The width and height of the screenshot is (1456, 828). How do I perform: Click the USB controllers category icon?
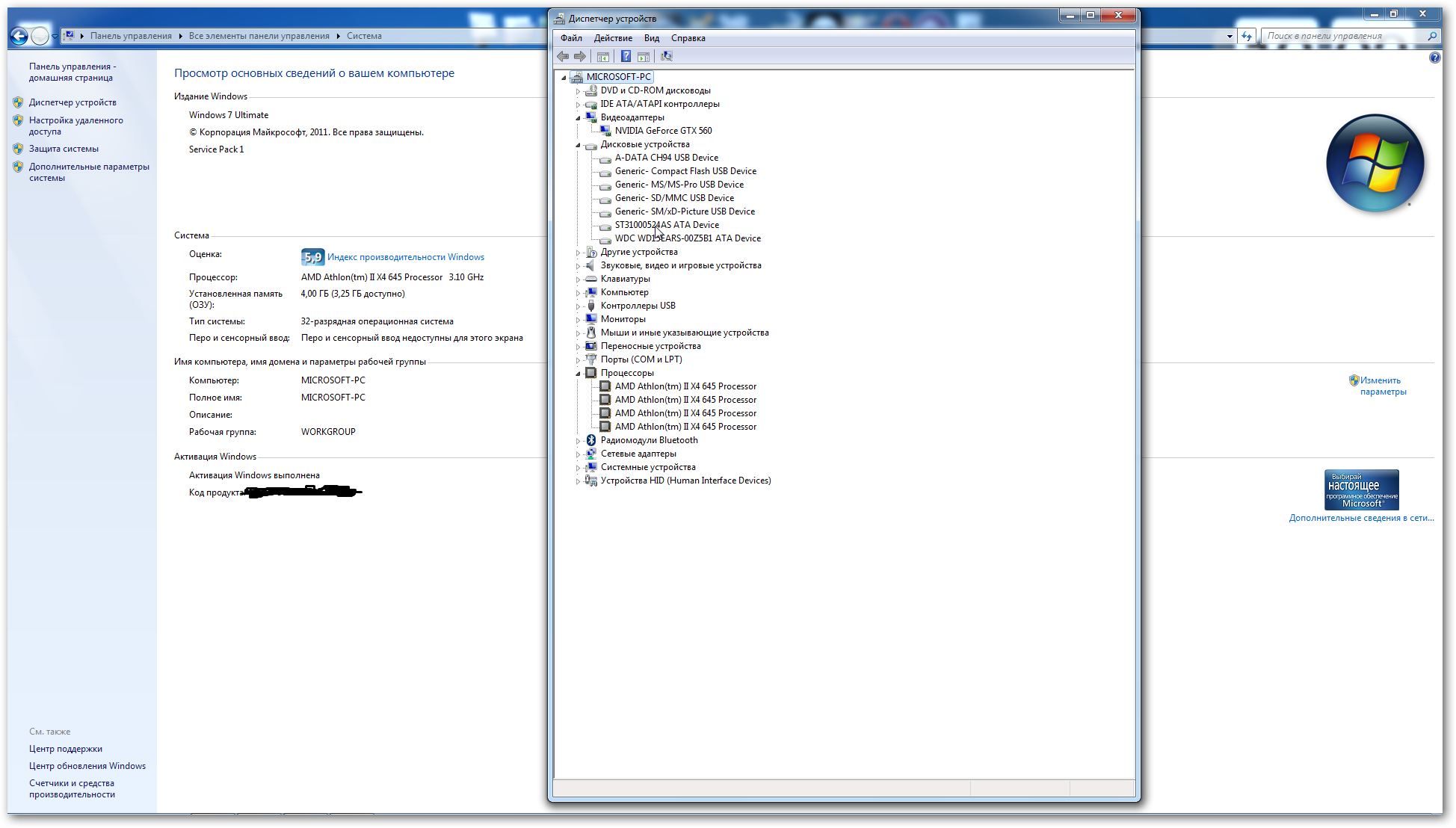point(591,306)
